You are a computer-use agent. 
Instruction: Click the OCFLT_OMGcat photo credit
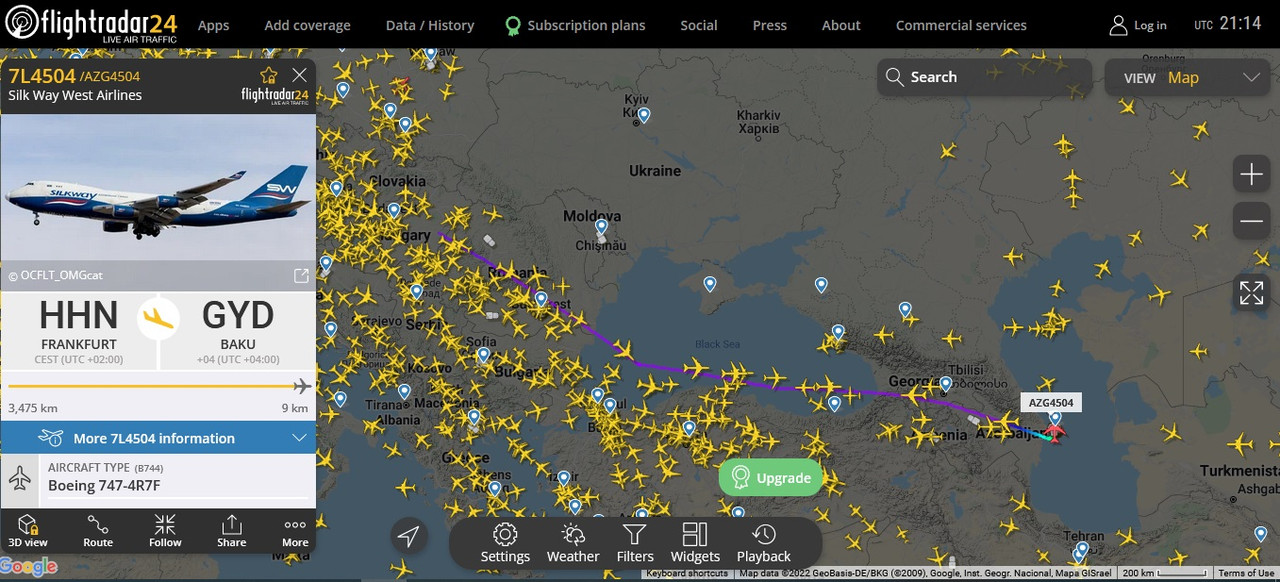pyautogui.click(x=55, y=275)
